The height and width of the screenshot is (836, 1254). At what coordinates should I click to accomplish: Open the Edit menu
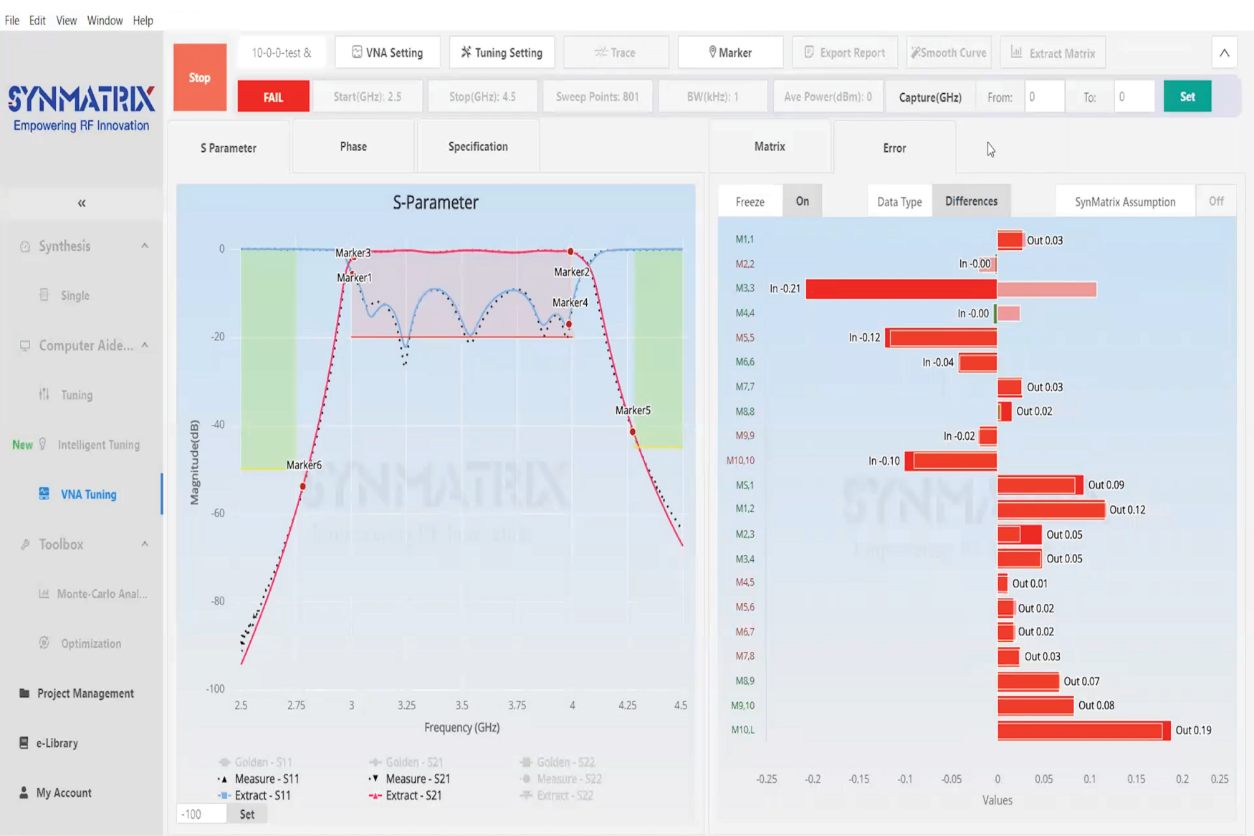click(37, 20)
